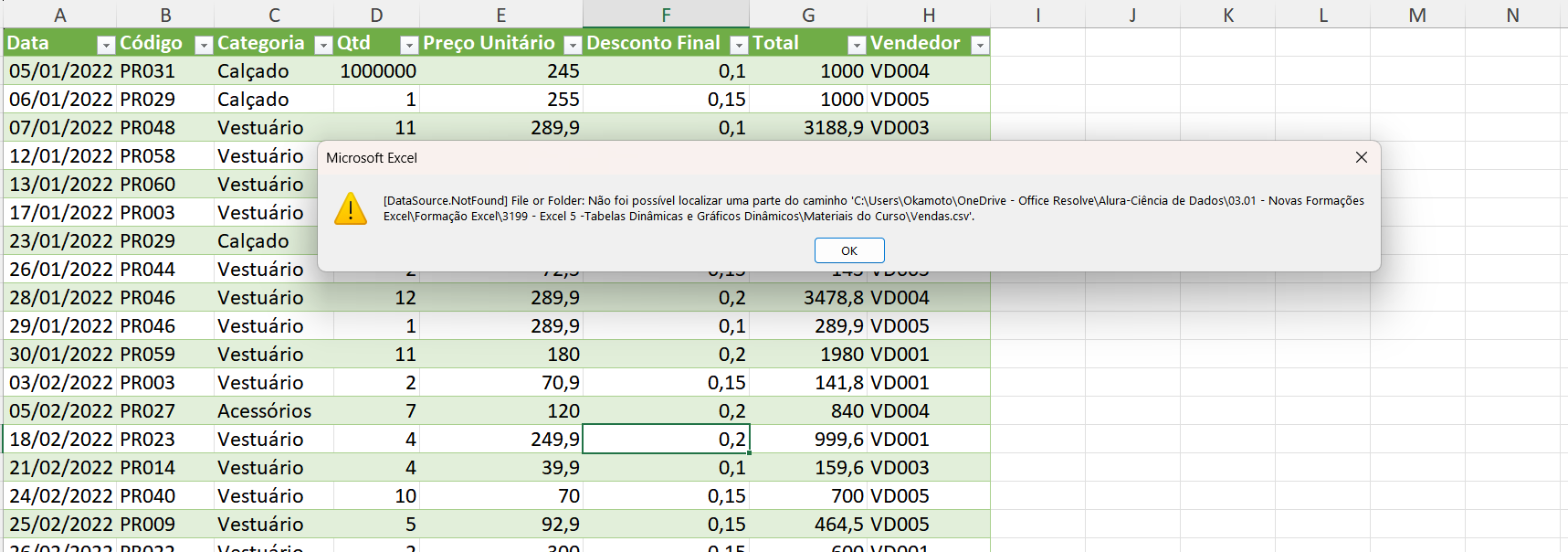The height and width of the screenshot is (552, 1568).
Task: Click unit price 245 in first row
Action: [x=501, y=71]
